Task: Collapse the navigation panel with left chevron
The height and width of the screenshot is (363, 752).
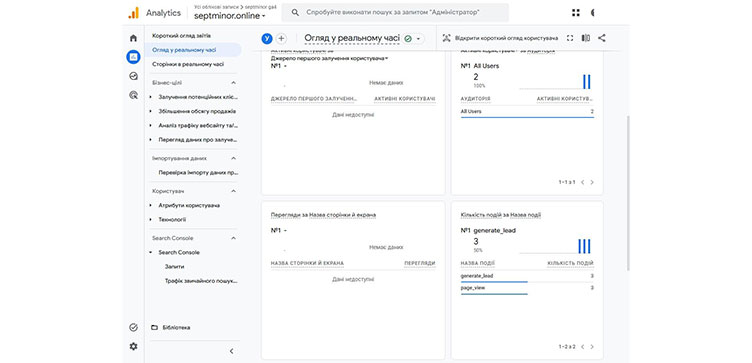Action: tap(232, 351)
